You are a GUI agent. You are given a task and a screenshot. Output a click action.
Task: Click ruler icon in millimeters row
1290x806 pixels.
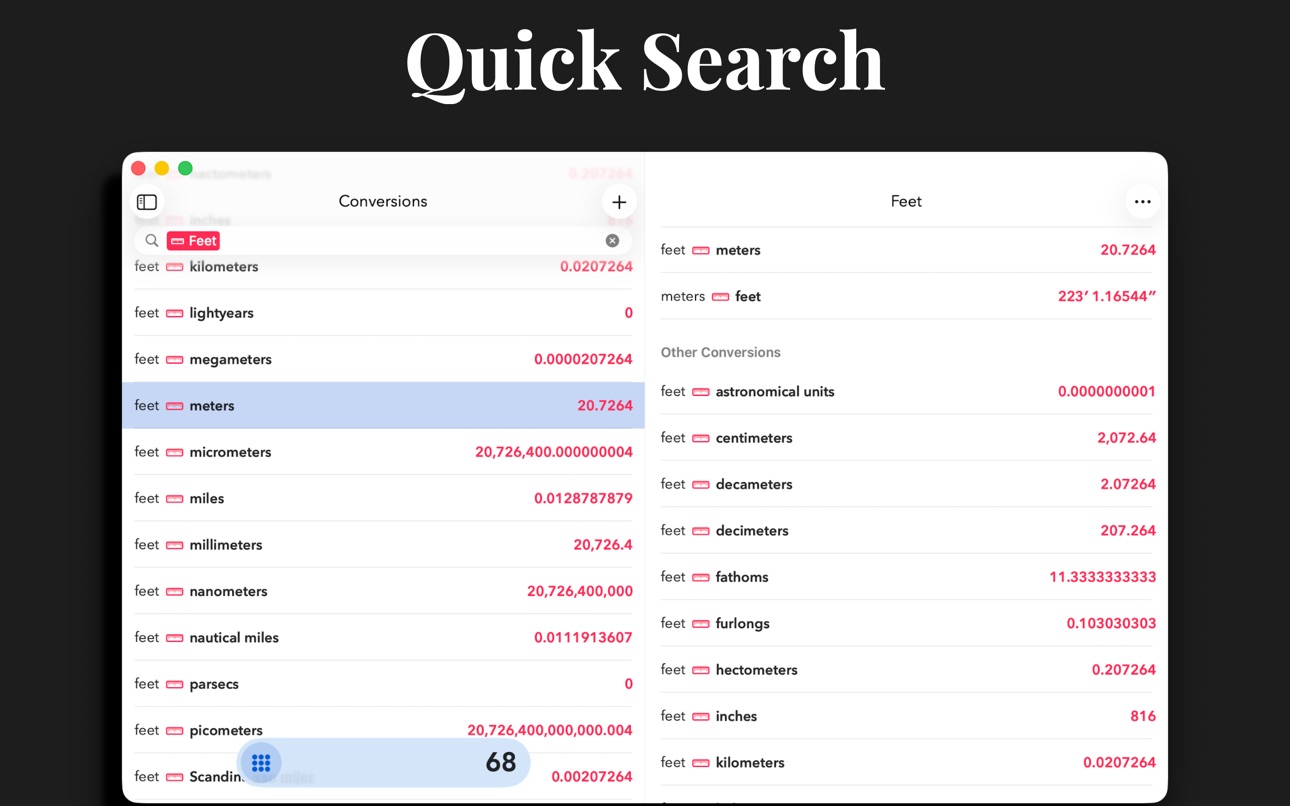[x=174, y=545]
